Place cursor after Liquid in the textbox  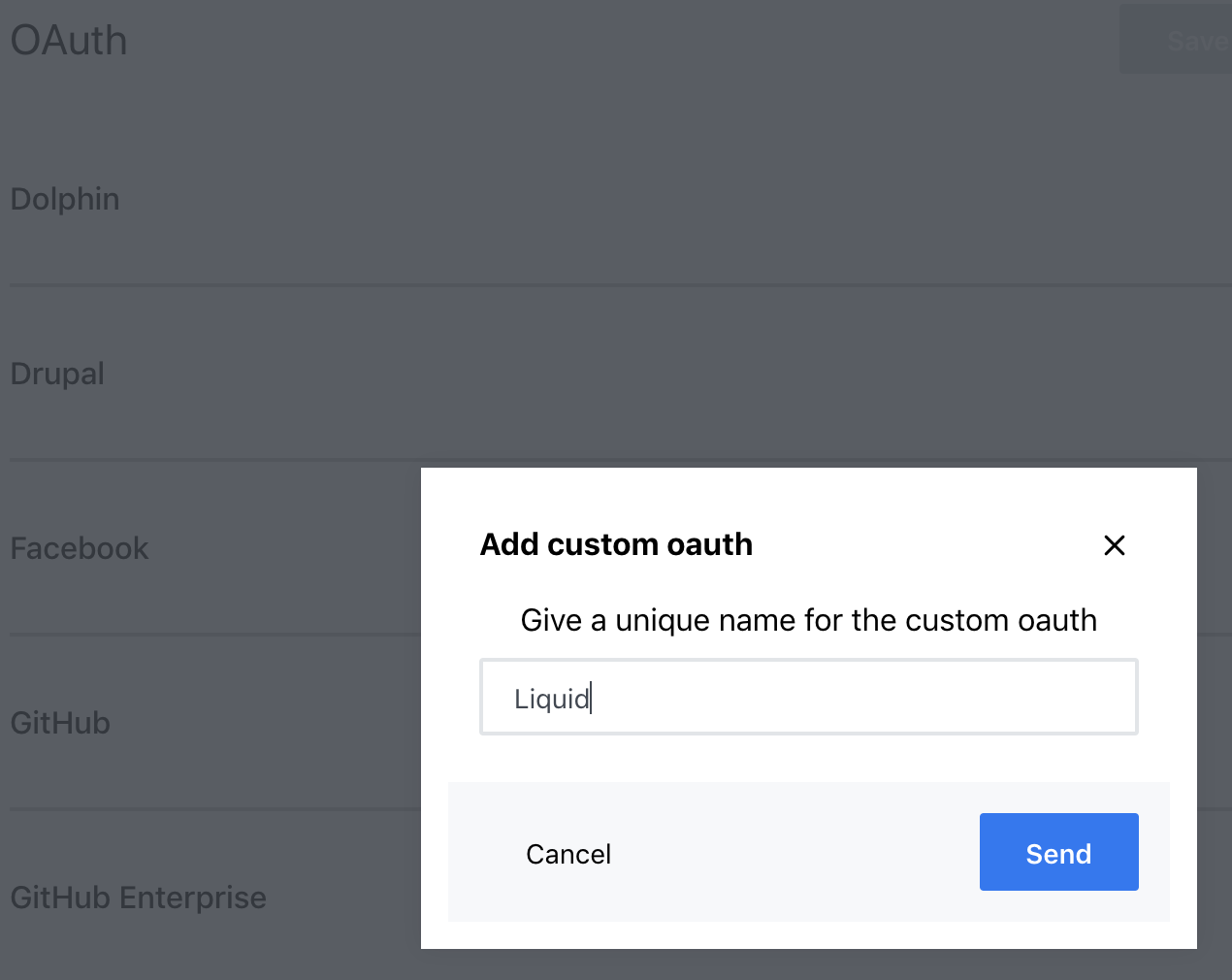594,698
